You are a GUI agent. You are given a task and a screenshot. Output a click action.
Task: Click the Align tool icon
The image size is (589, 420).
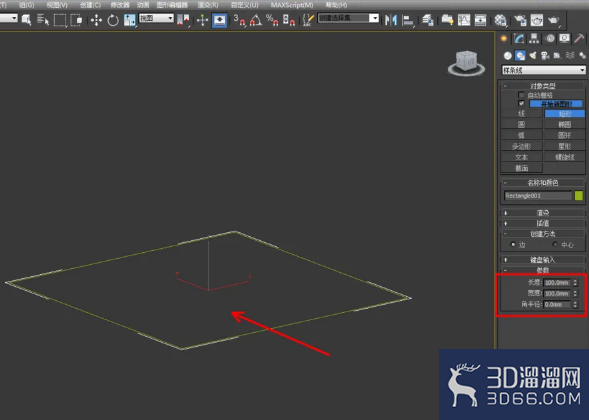coord(408,20)
